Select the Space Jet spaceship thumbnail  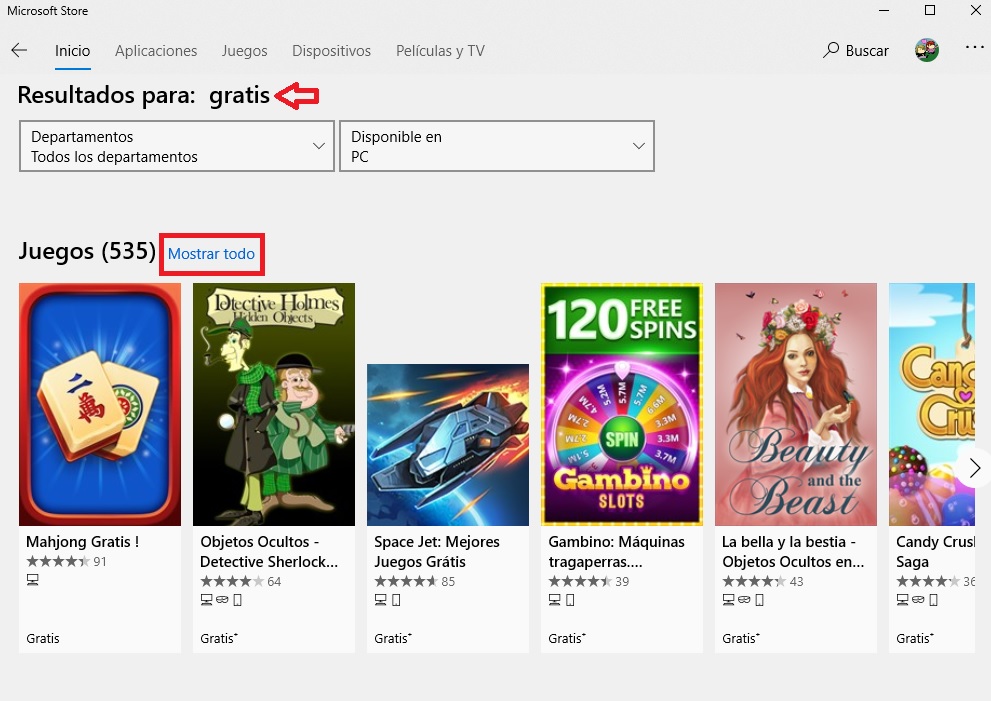click(448, 444)
